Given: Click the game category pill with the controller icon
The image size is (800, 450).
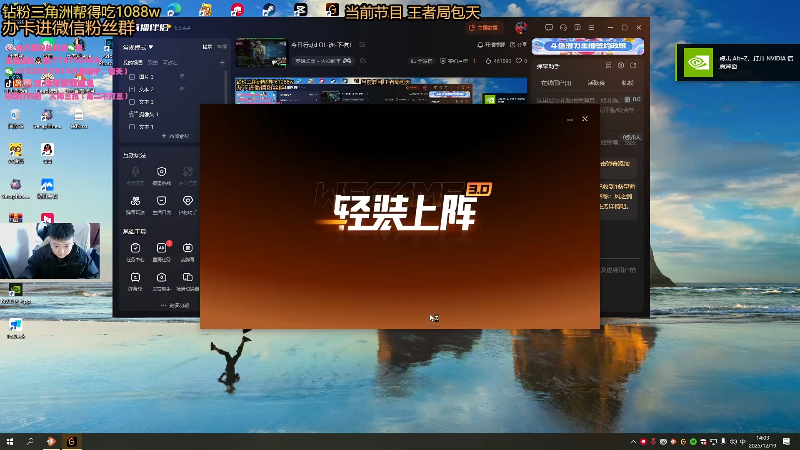Looking at the screenshot, I should pos(323,61).
